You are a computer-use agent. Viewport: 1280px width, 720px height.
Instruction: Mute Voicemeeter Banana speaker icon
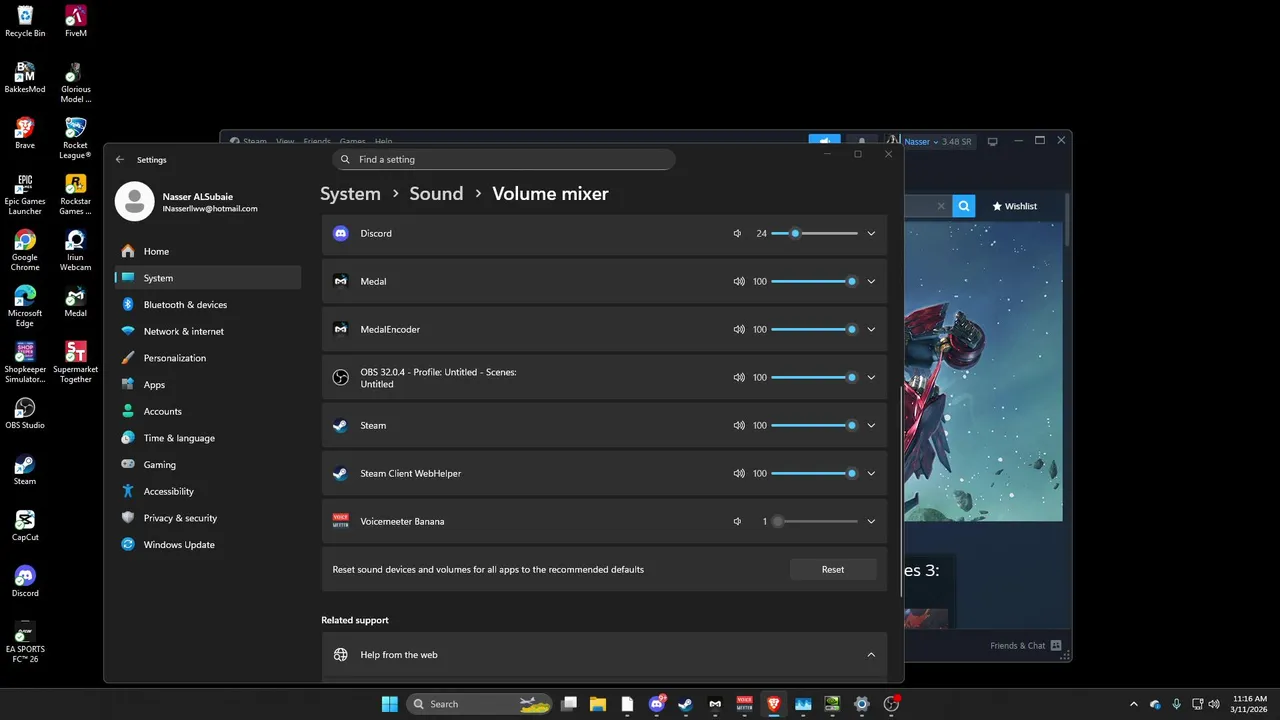click(737, 521)
